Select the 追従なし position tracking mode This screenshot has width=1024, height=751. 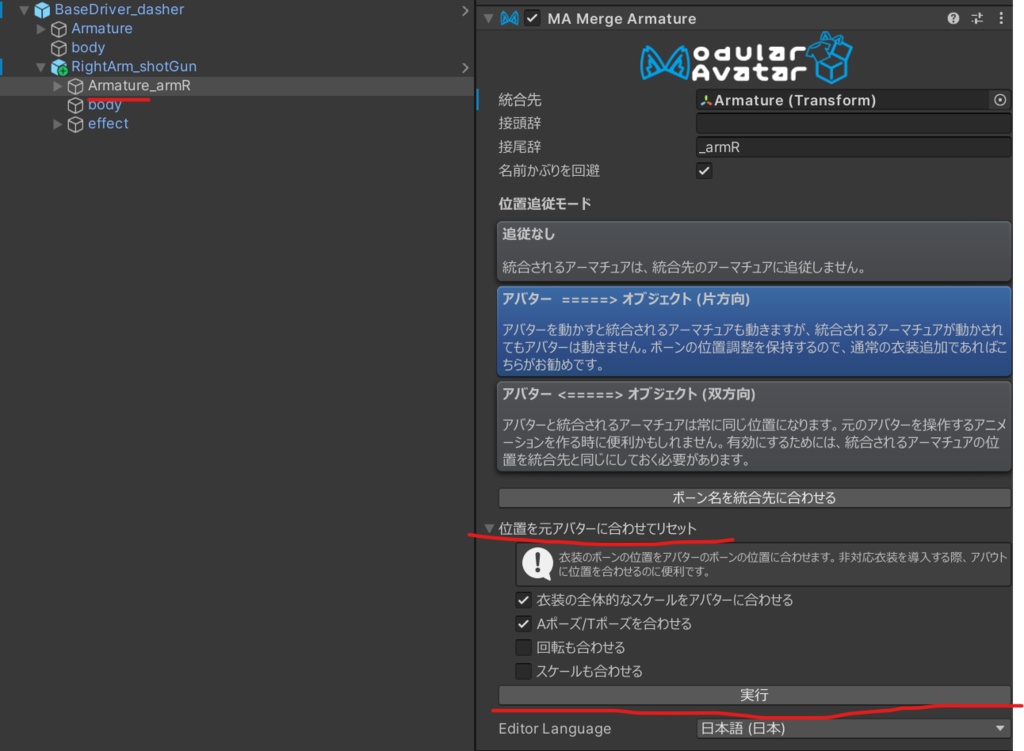tap(754, 251)
